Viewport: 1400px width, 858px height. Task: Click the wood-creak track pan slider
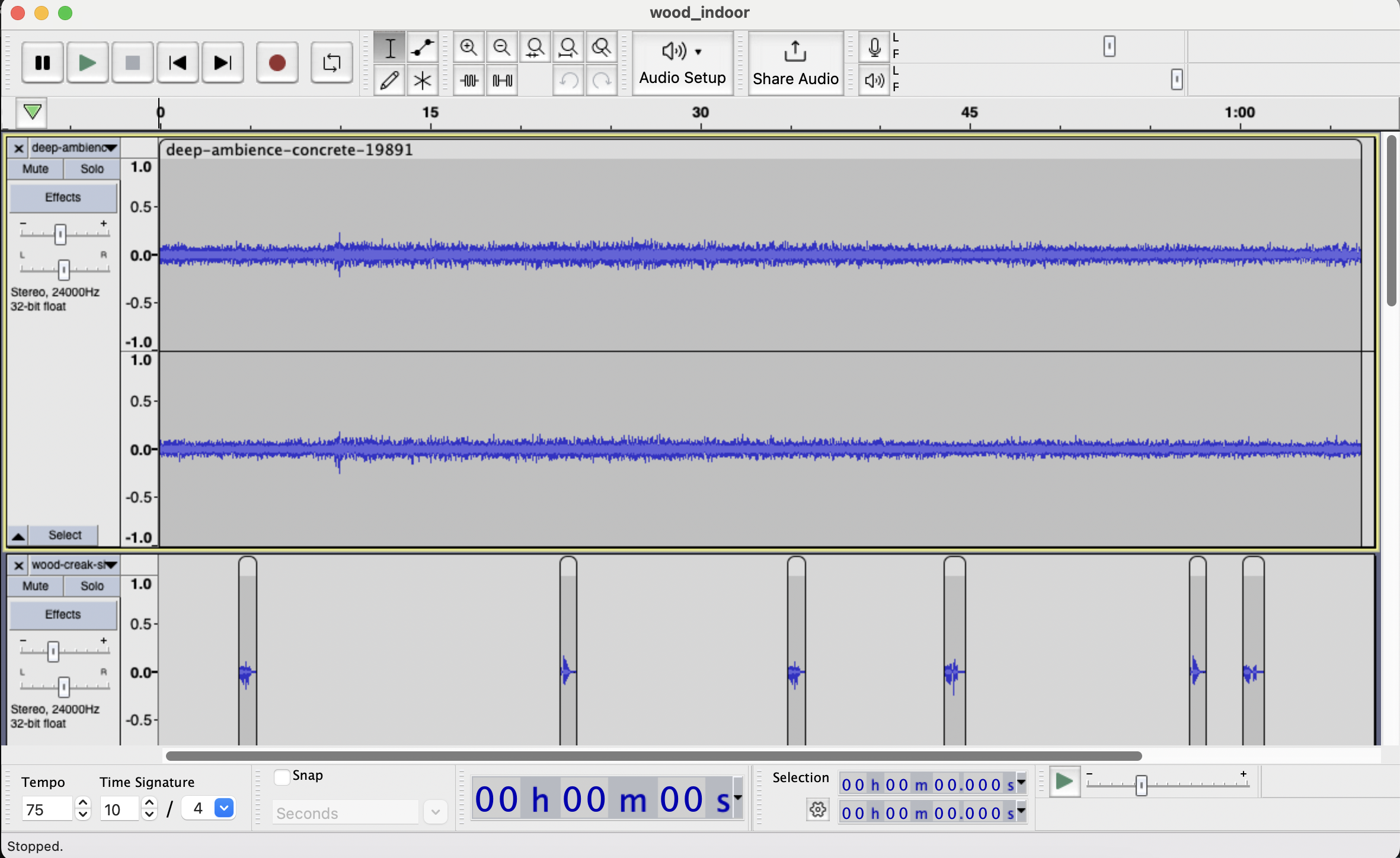pyautogui.click(x=63, y=687)
